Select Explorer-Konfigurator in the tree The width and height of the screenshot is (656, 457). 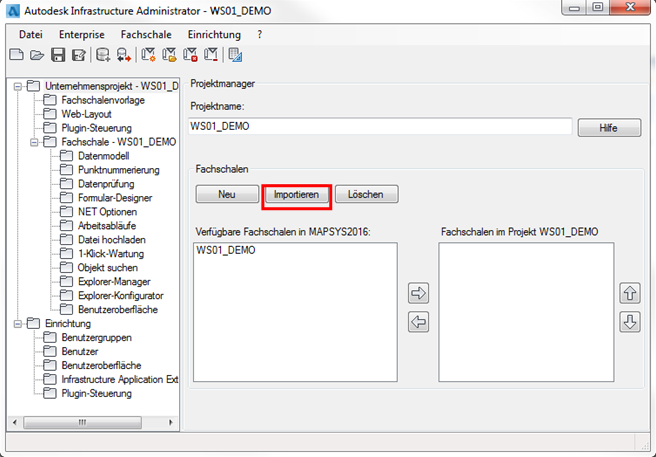[120, 295]
